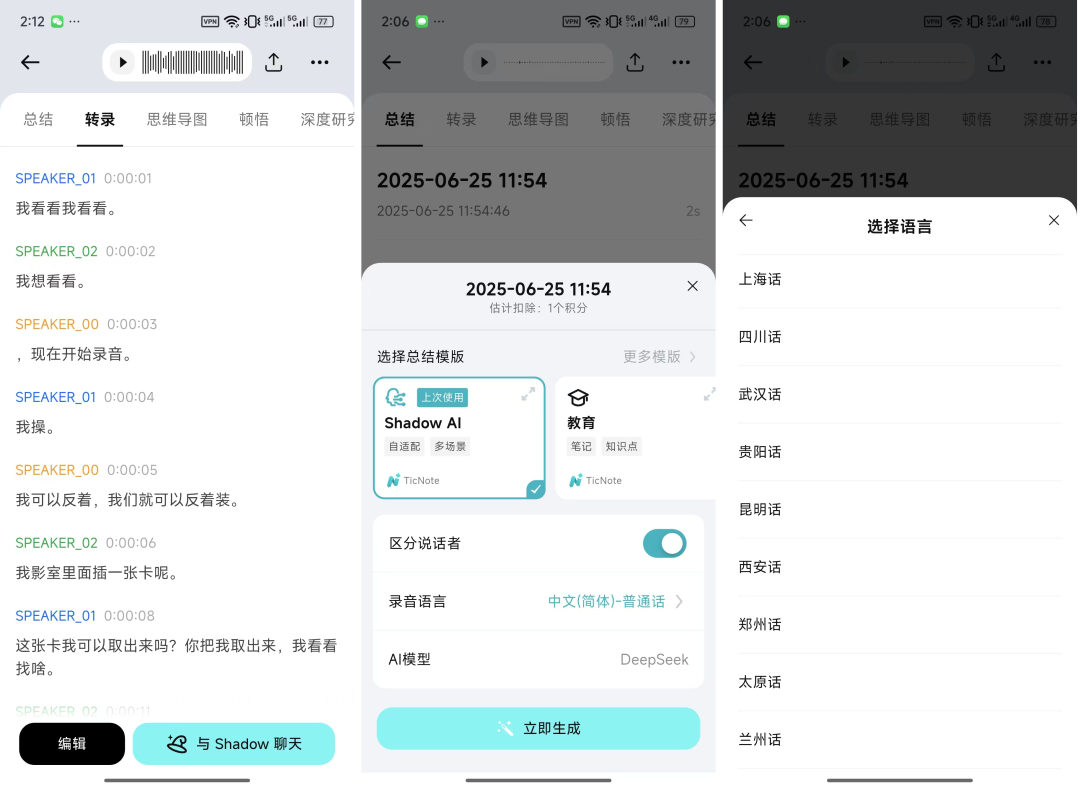Close the 选择语言 sheet
This screenshot has width=1080, height=788.
1054,220
